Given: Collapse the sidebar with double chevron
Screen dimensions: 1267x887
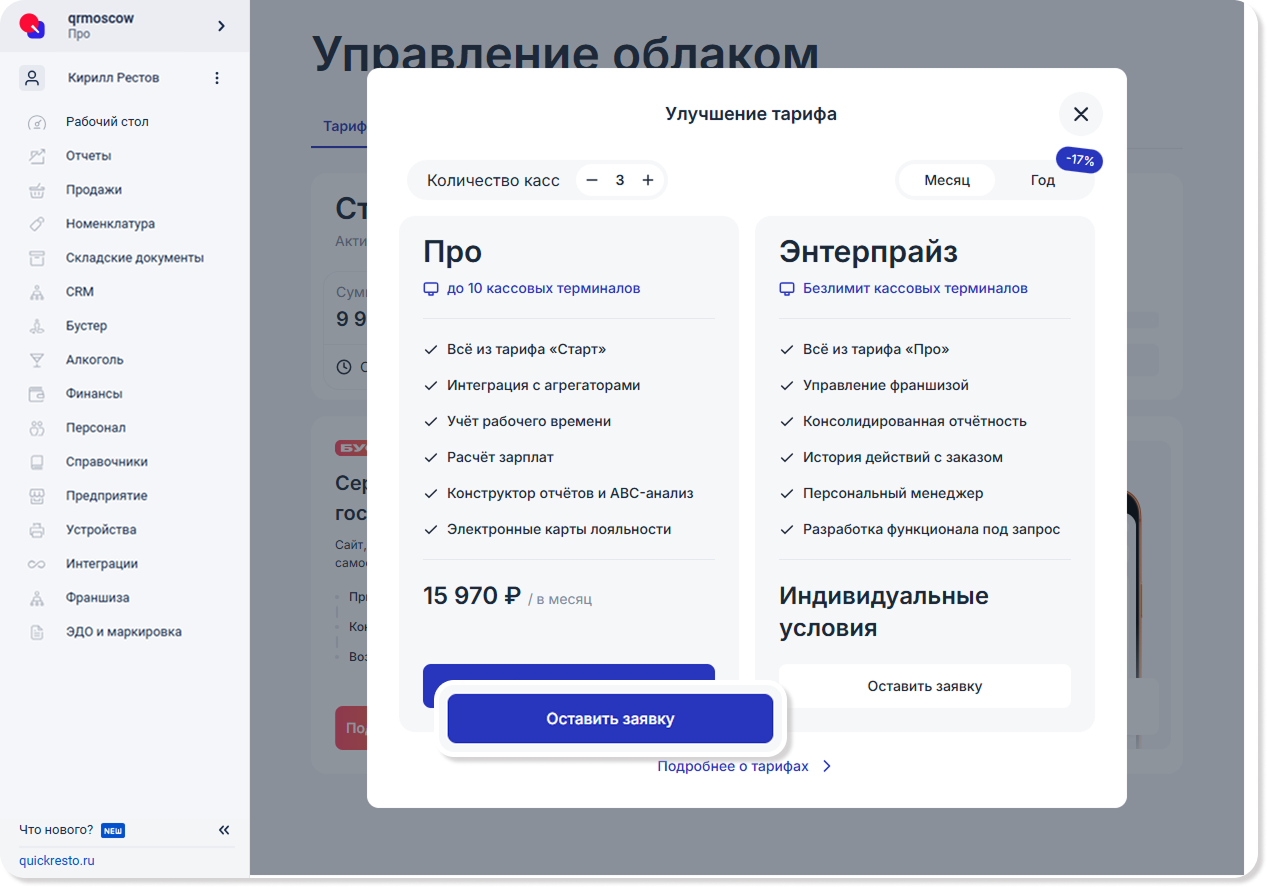Looking at the screenshot, I should pyautogui.click(x=224, y=830).
